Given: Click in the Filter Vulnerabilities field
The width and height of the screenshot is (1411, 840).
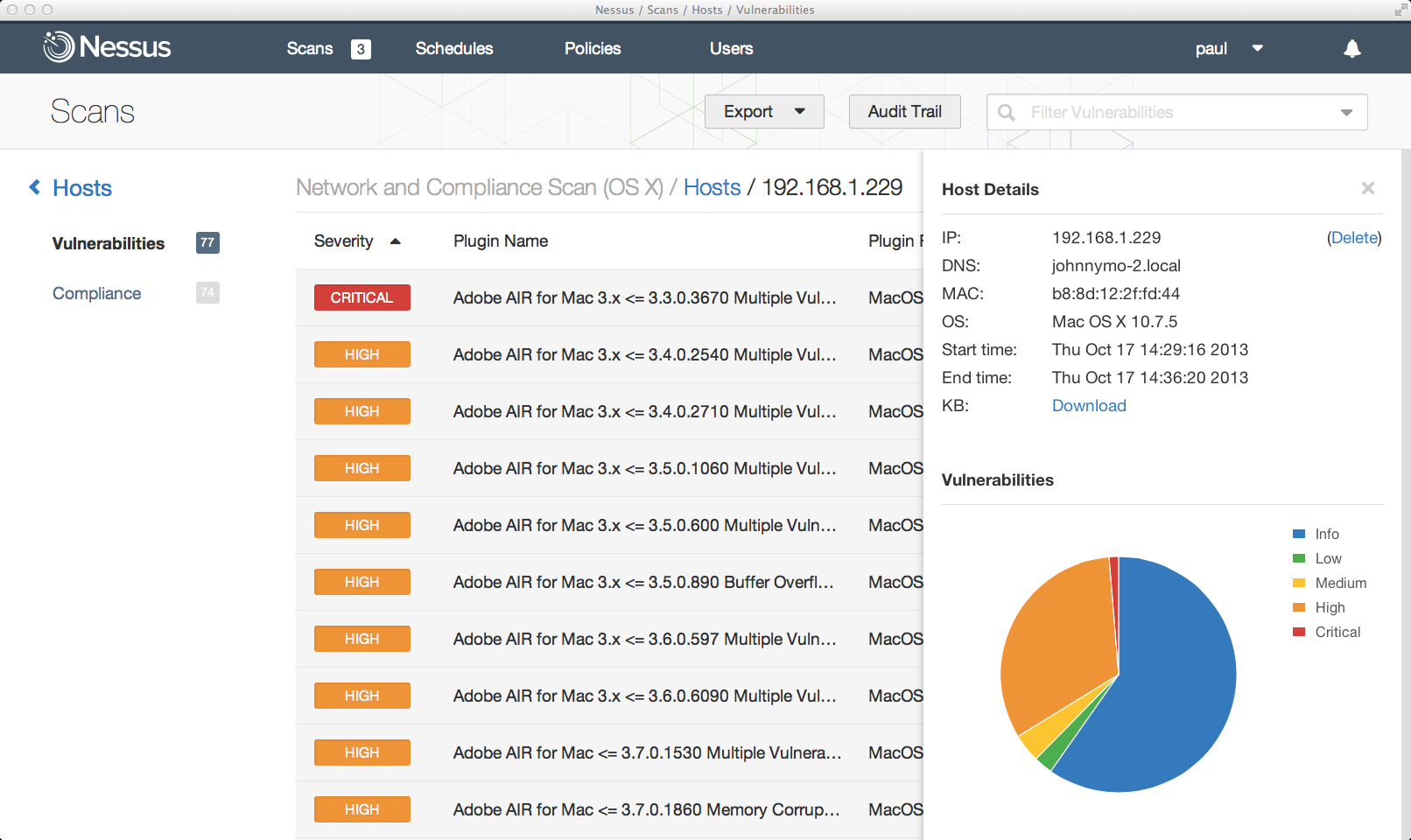Looking at the screenshot, I should pos(1177,112).
